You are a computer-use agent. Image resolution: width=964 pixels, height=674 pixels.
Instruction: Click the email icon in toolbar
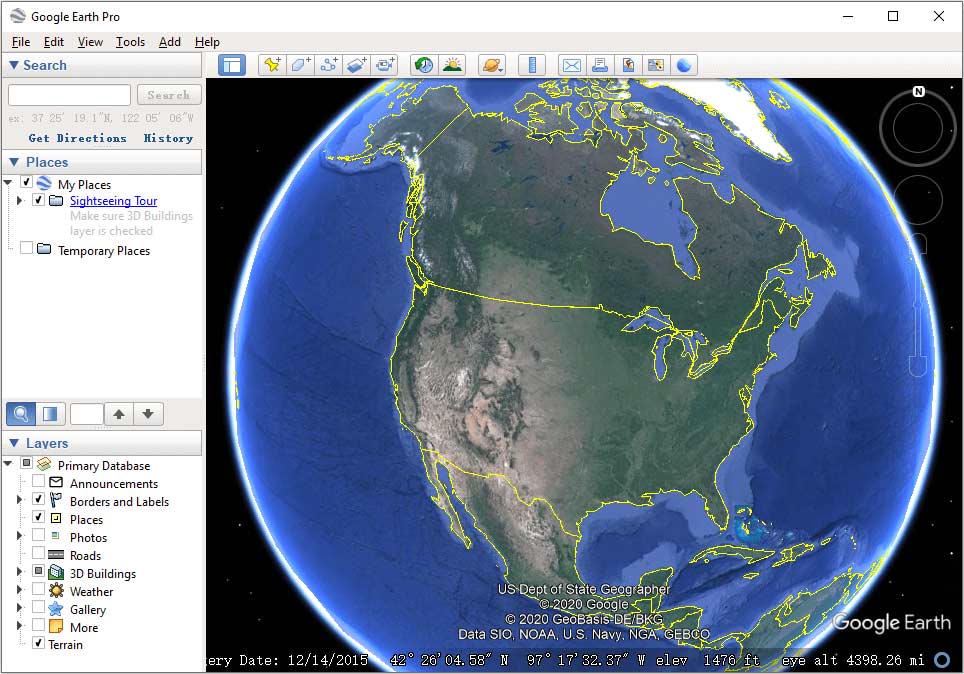coord(572,65)
